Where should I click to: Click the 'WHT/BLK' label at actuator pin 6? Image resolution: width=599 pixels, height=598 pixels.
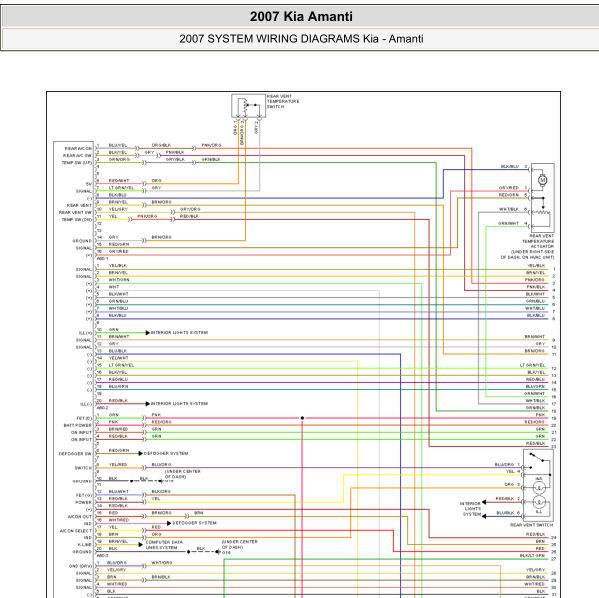tap(509, 209)
